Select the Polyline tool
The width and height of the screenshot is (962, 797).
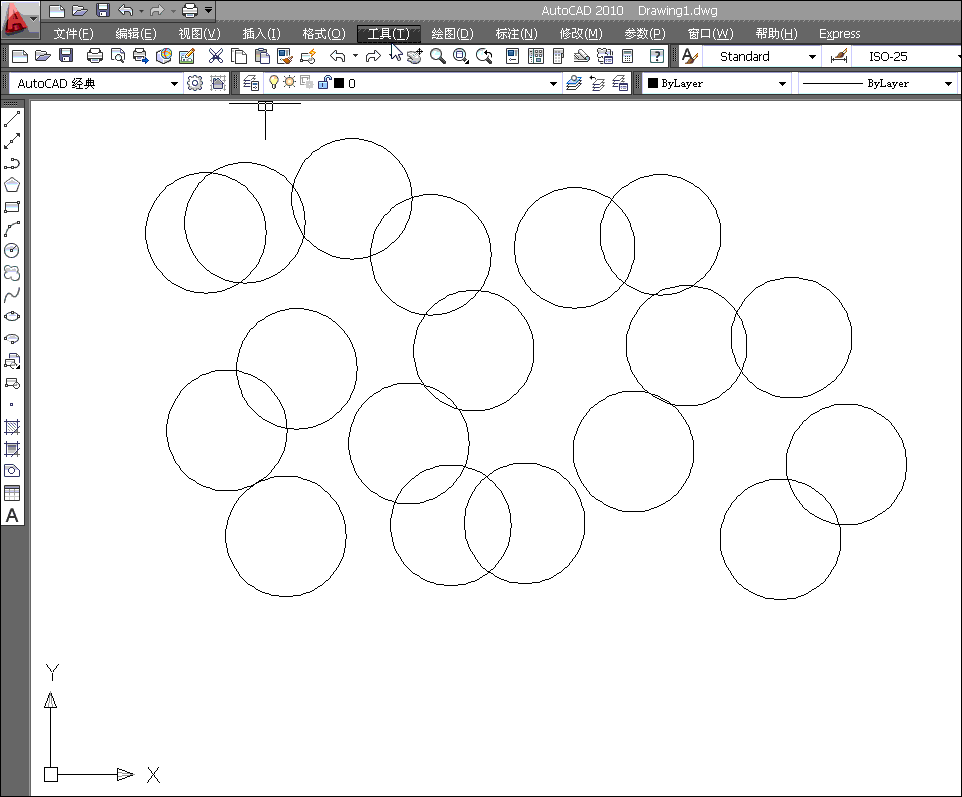[x=12, y=163]
